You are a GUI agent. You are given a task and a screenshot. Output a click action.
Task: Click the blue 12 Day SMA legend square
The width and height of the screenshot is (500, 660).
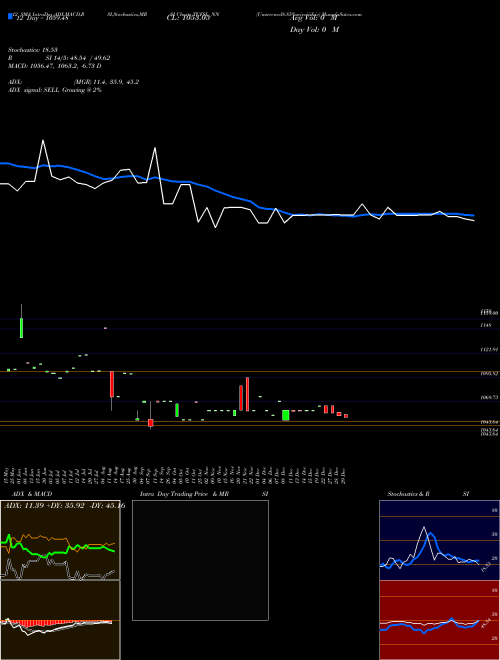[11, 16]
